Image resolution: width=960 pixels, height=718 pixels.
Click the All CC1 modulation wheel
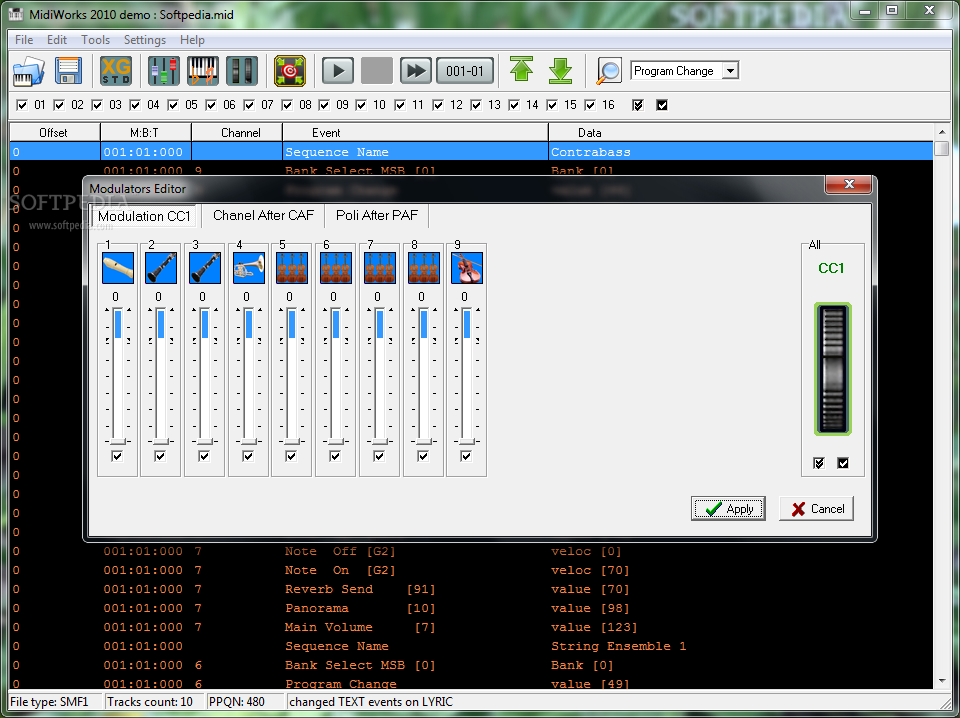[833, 369]
